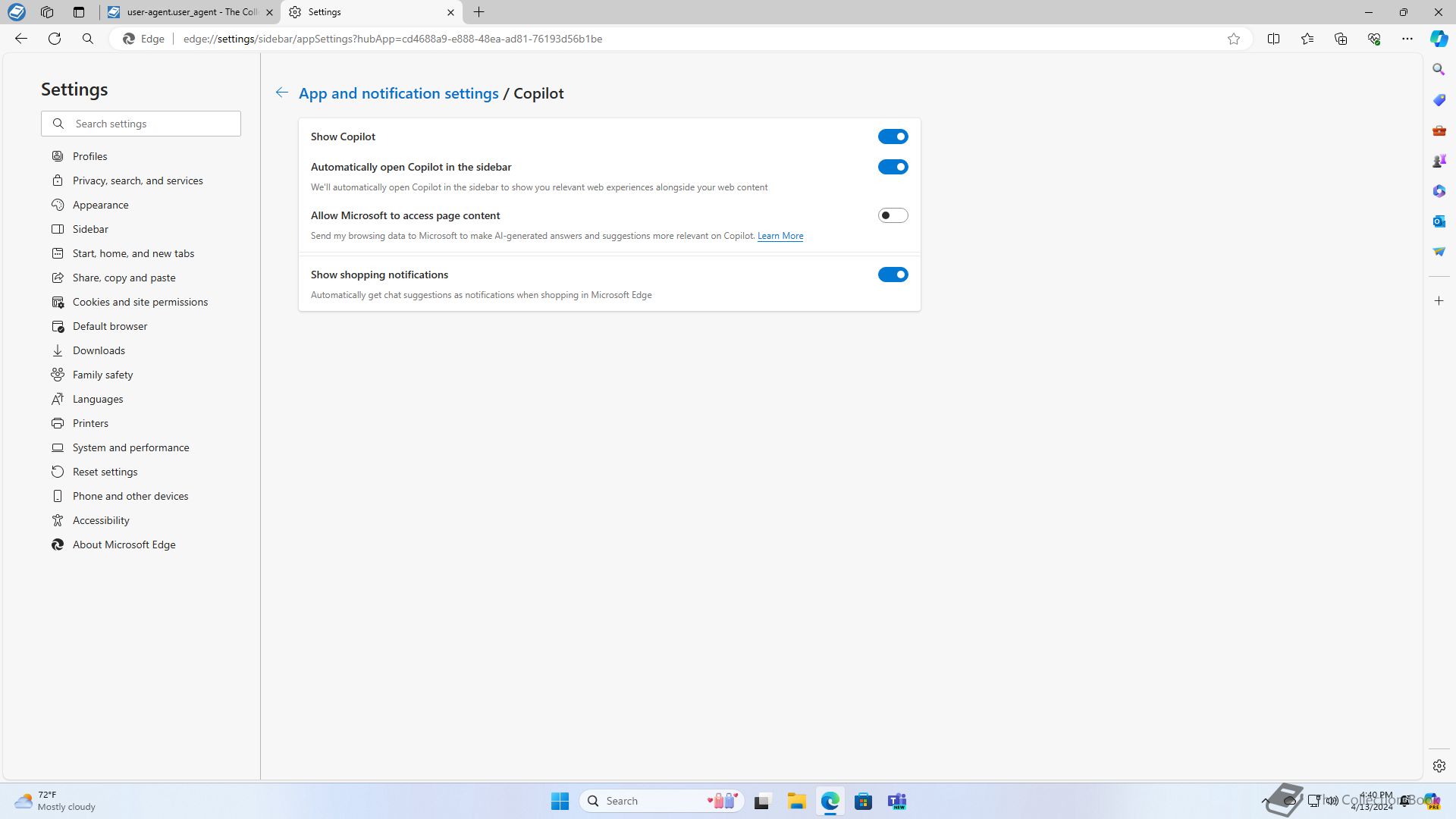Customize sidebar with plus button
1456x819 pixels.
point(1439,301)
